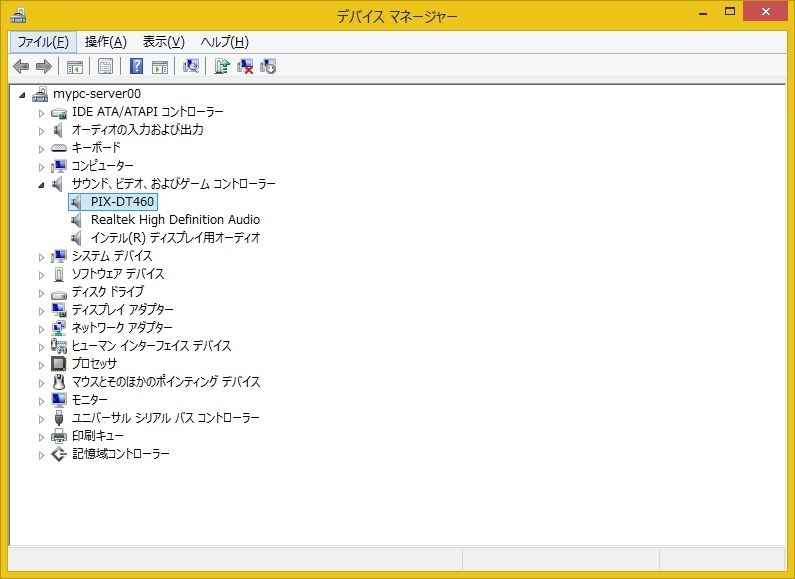Select マウスとそのほかのポインティング デバイス label
This screenshot has height=579, width=795.
coord(166,382)
